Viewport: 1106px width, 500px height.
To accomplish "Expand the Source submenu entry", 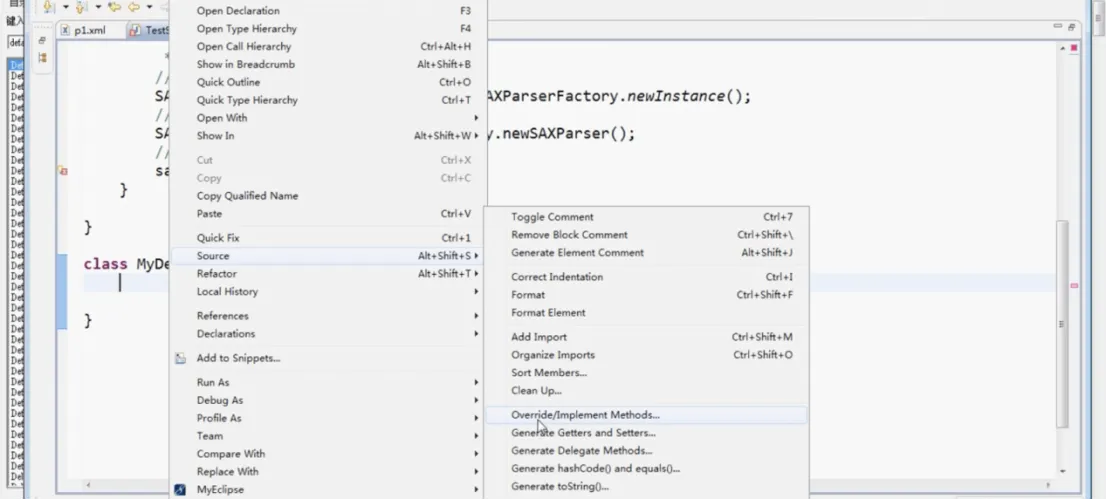I will [328, 256].
